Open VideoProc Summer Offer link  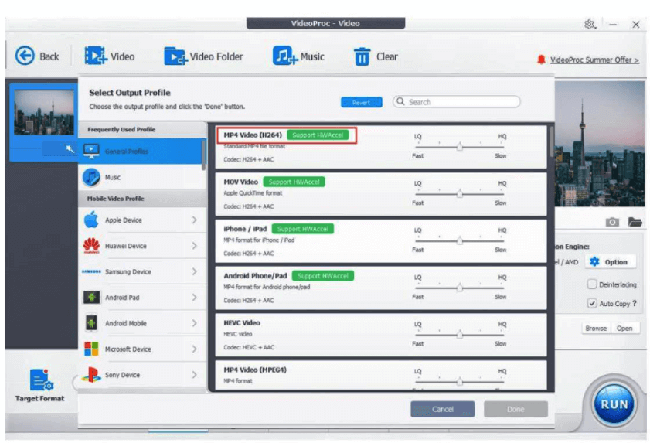pos(594,60)
